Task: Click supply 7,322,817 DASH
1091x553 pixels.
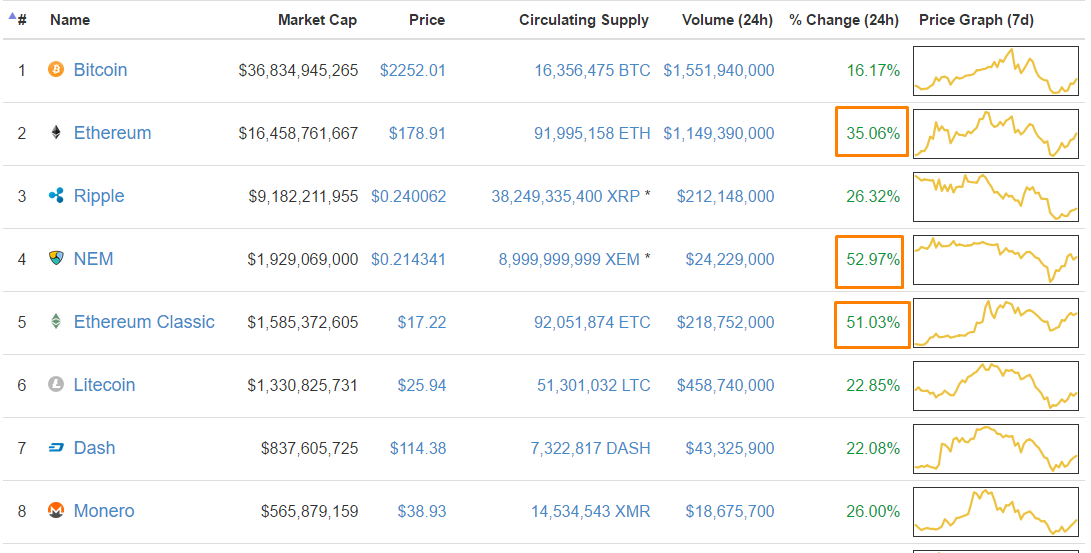Action: pos(590,449)
